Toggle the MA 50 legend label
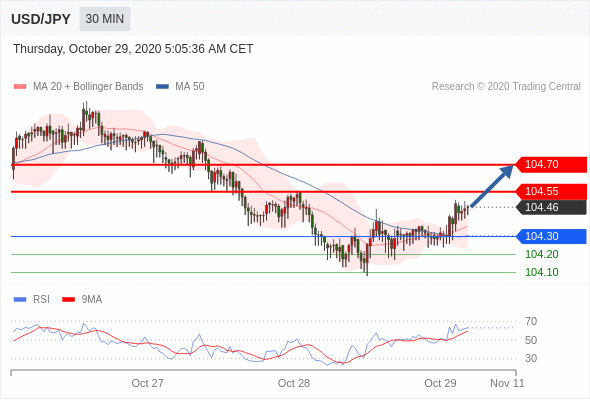 190,87
